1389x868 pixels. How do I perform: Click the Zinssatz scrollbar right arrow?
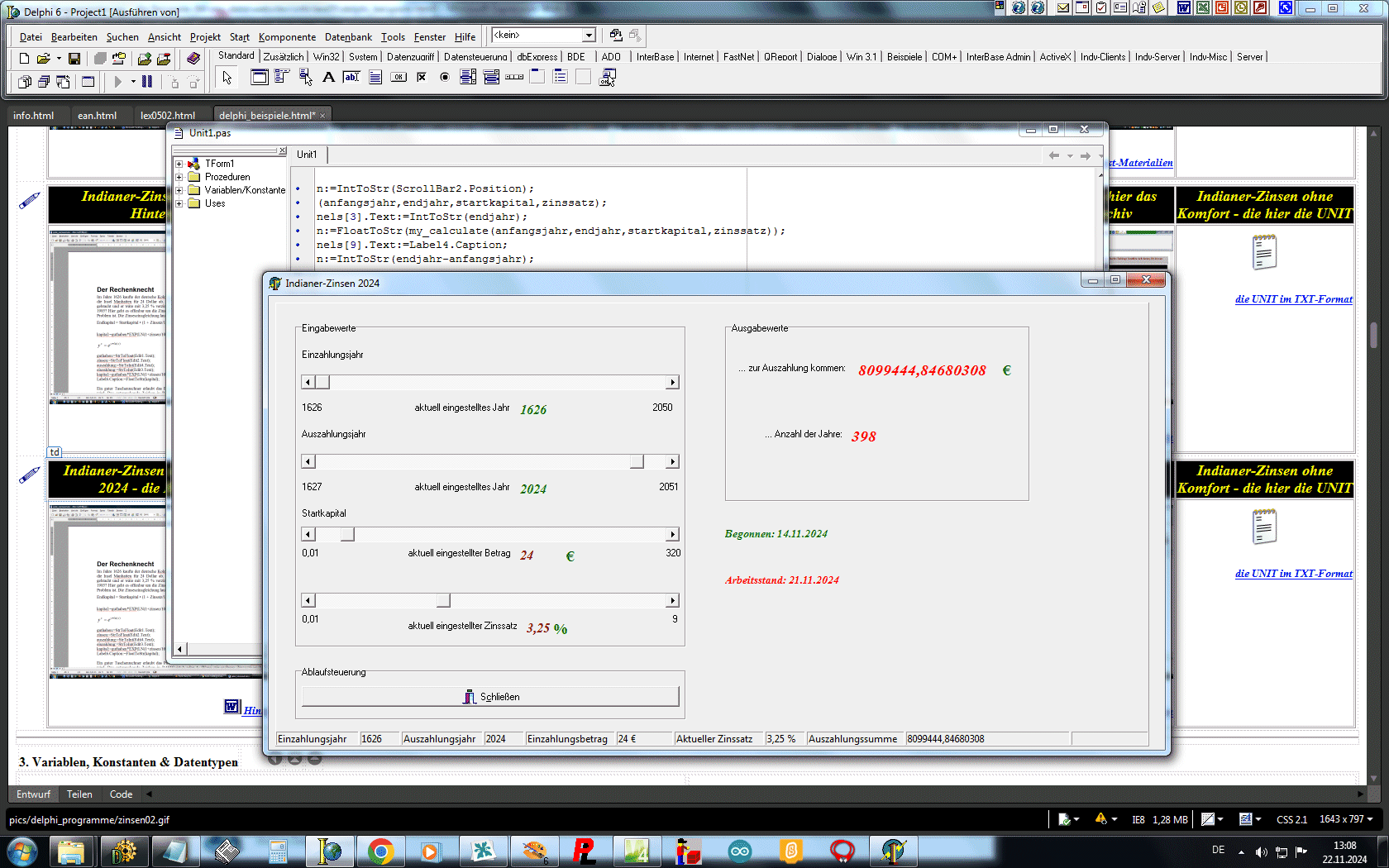pos(672,600)
